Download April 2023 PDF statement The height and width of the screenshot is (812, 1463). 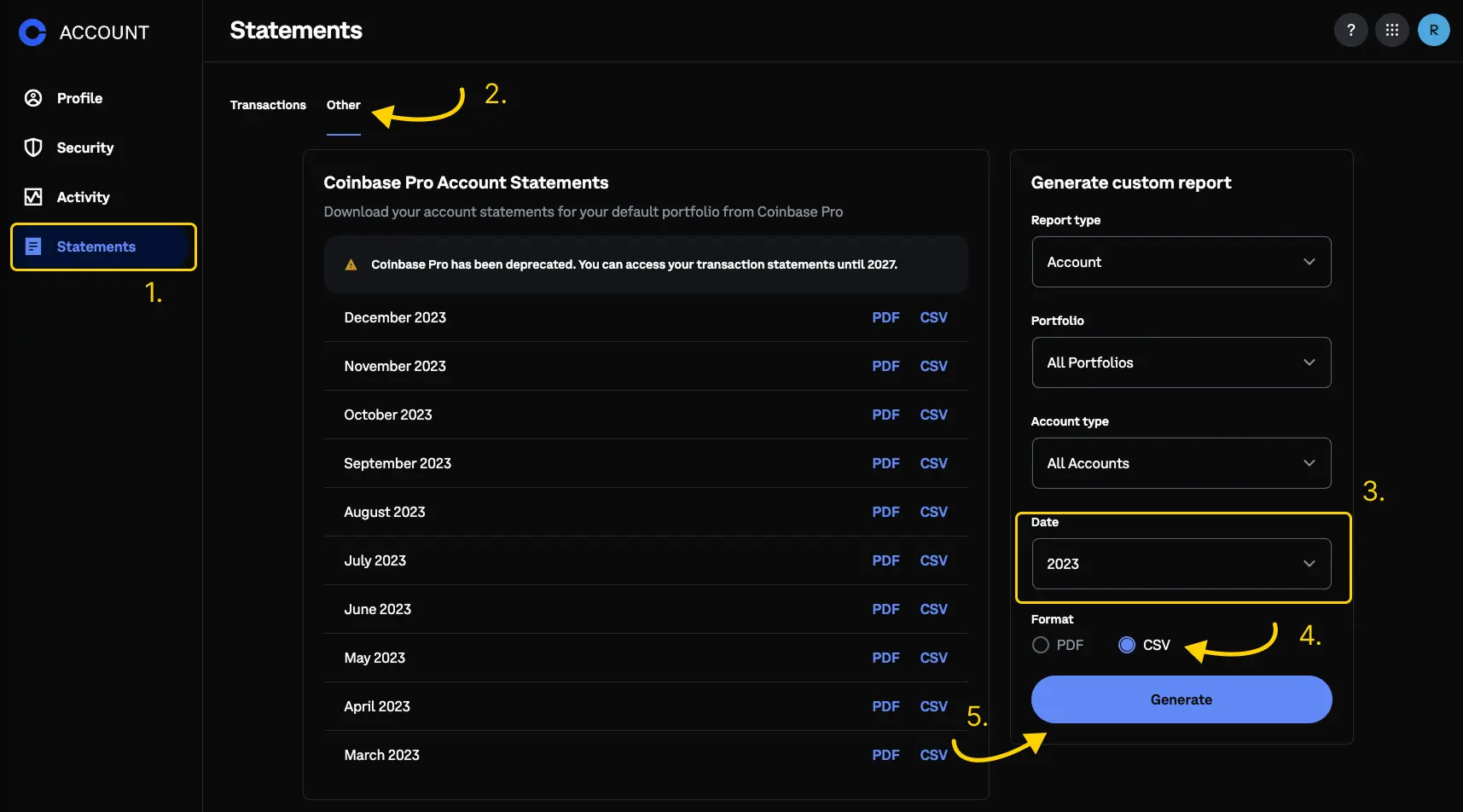[885, 706]
